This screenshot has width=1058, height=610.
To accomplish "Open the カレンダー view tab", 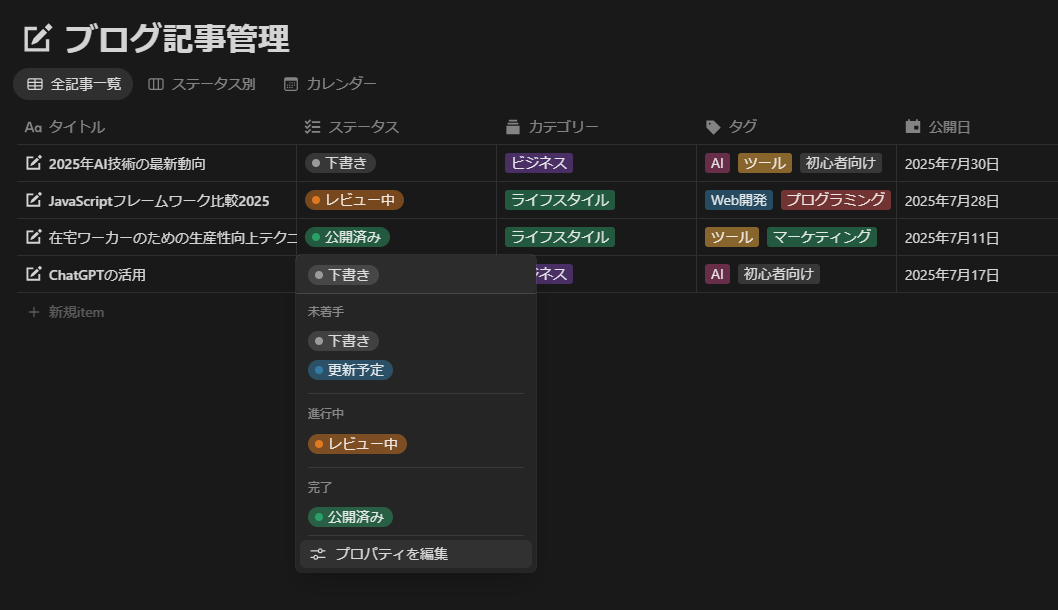I will 330,84.
